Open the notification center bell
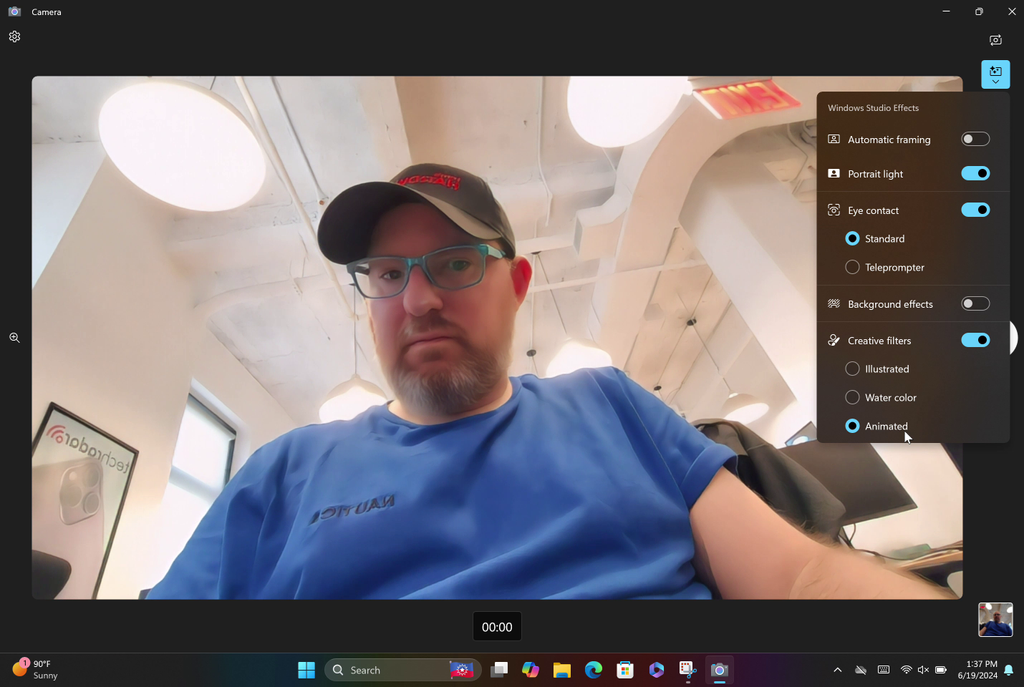 pyautogui.click(x=1010, y=670)
